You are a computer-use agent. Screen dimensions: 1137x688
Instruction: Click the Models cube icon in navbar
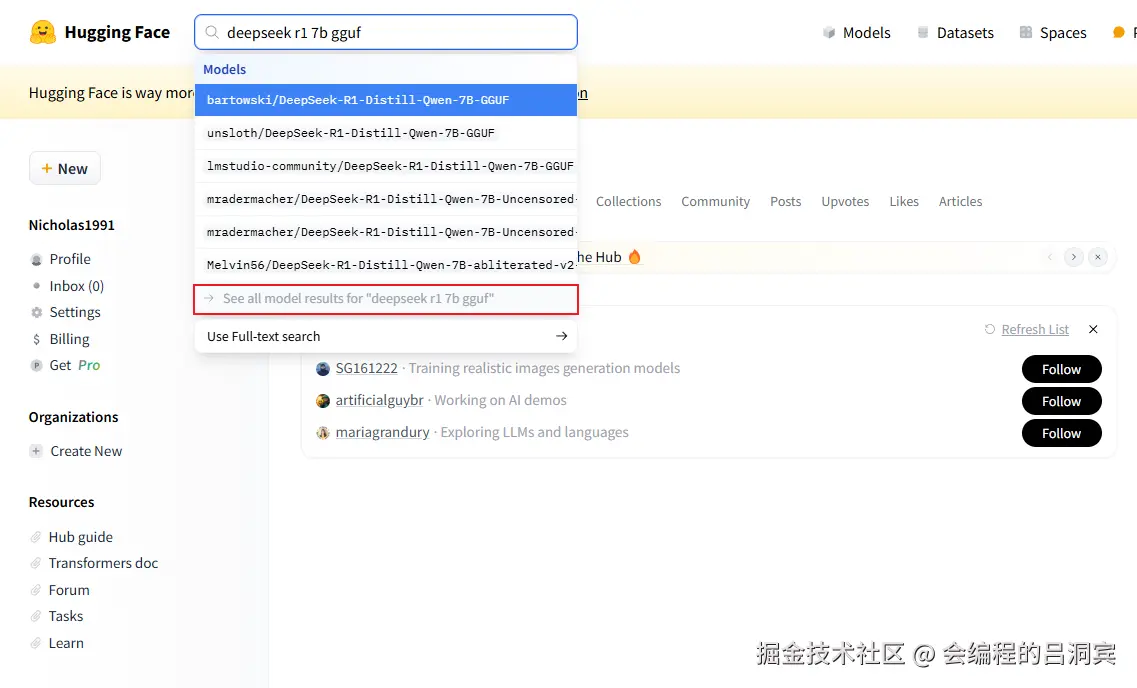point(829,33)
